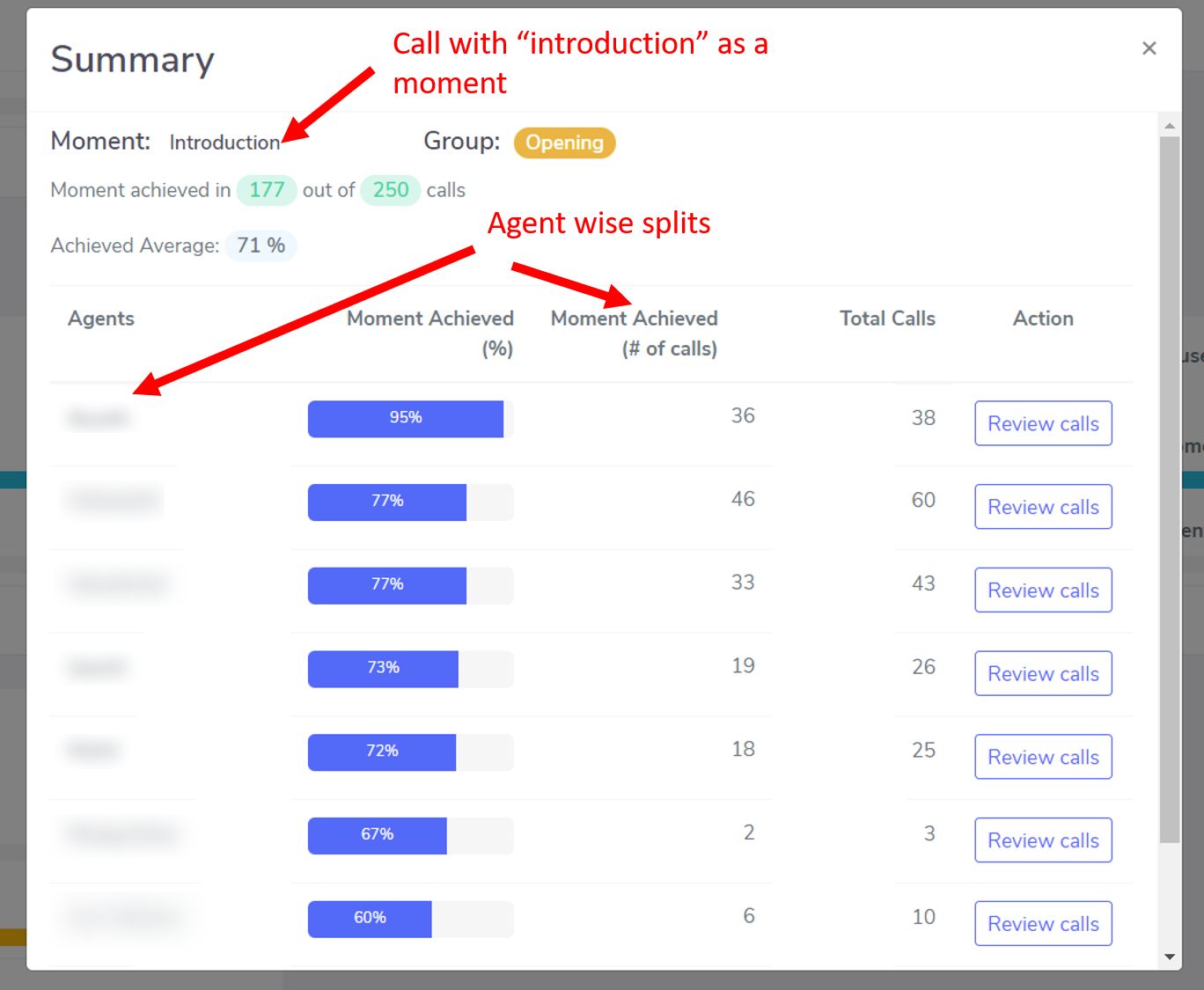Screen dimensions: 1204x990
Task: Click Review calls beside 60 total calls
Action: 1043,507
